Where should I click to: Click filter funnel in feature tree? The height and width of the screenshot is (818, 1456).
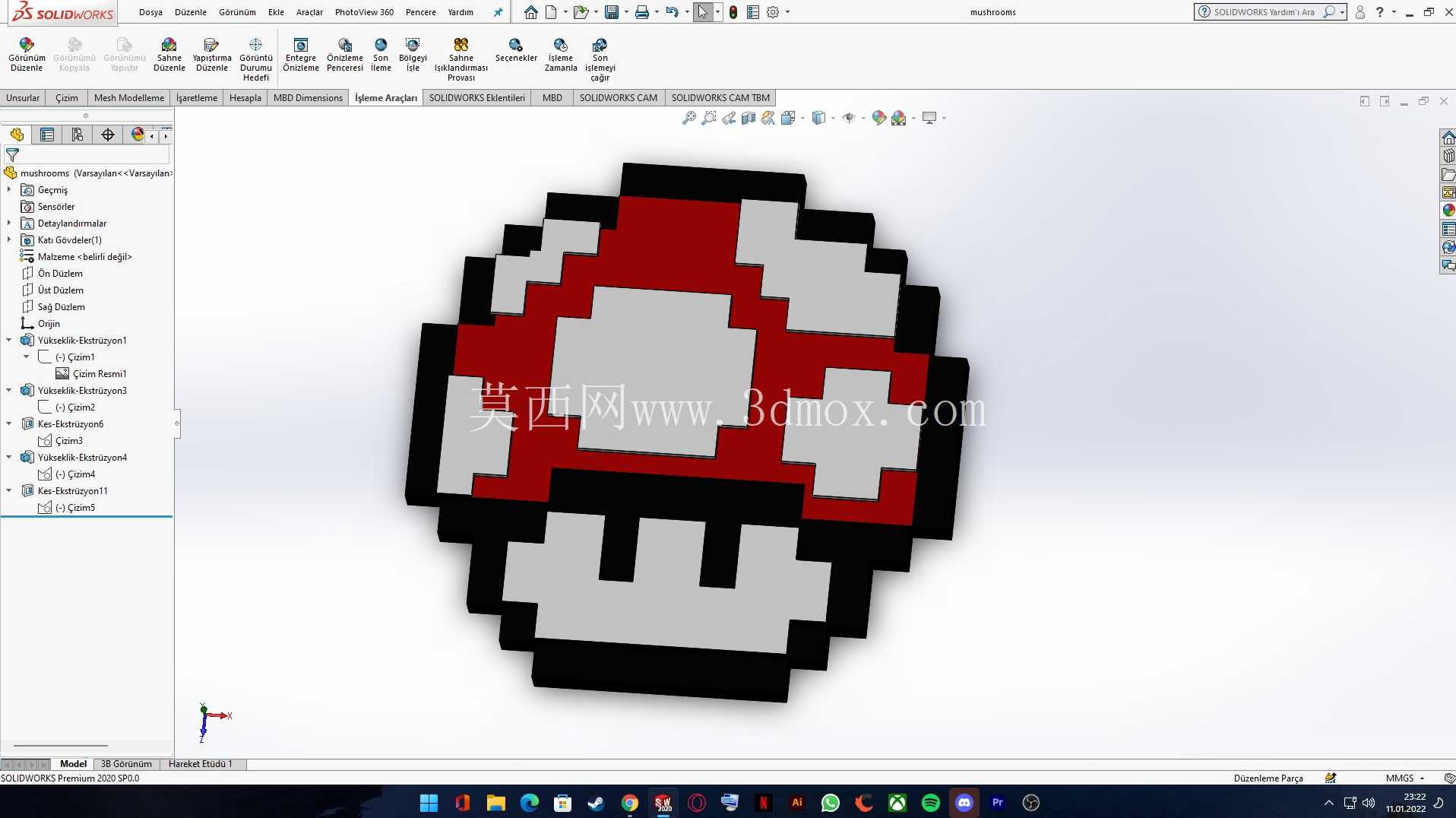[x=12, y=154]
